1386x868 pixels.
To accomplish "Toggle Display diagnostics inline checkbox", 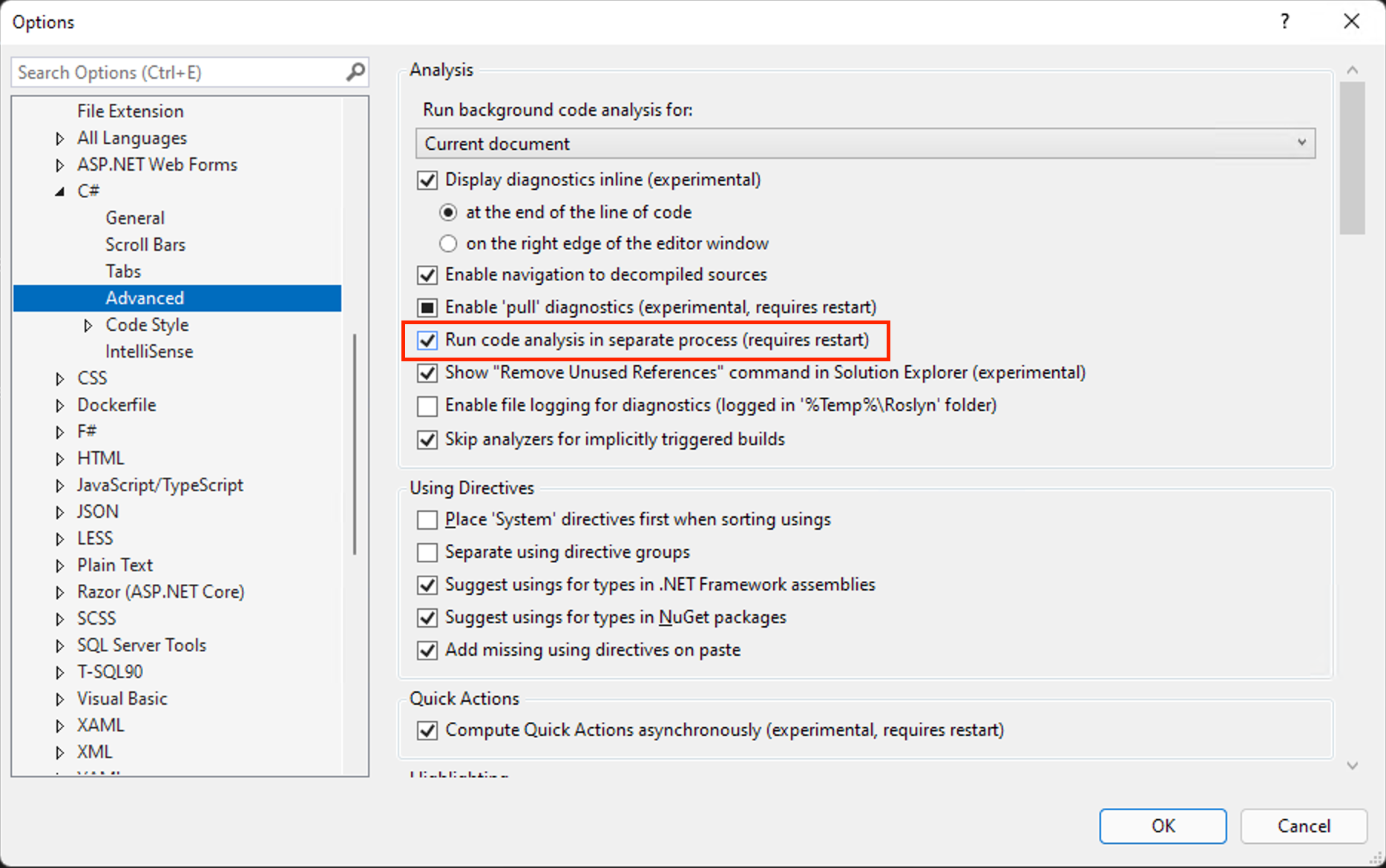I will (427, 180).
